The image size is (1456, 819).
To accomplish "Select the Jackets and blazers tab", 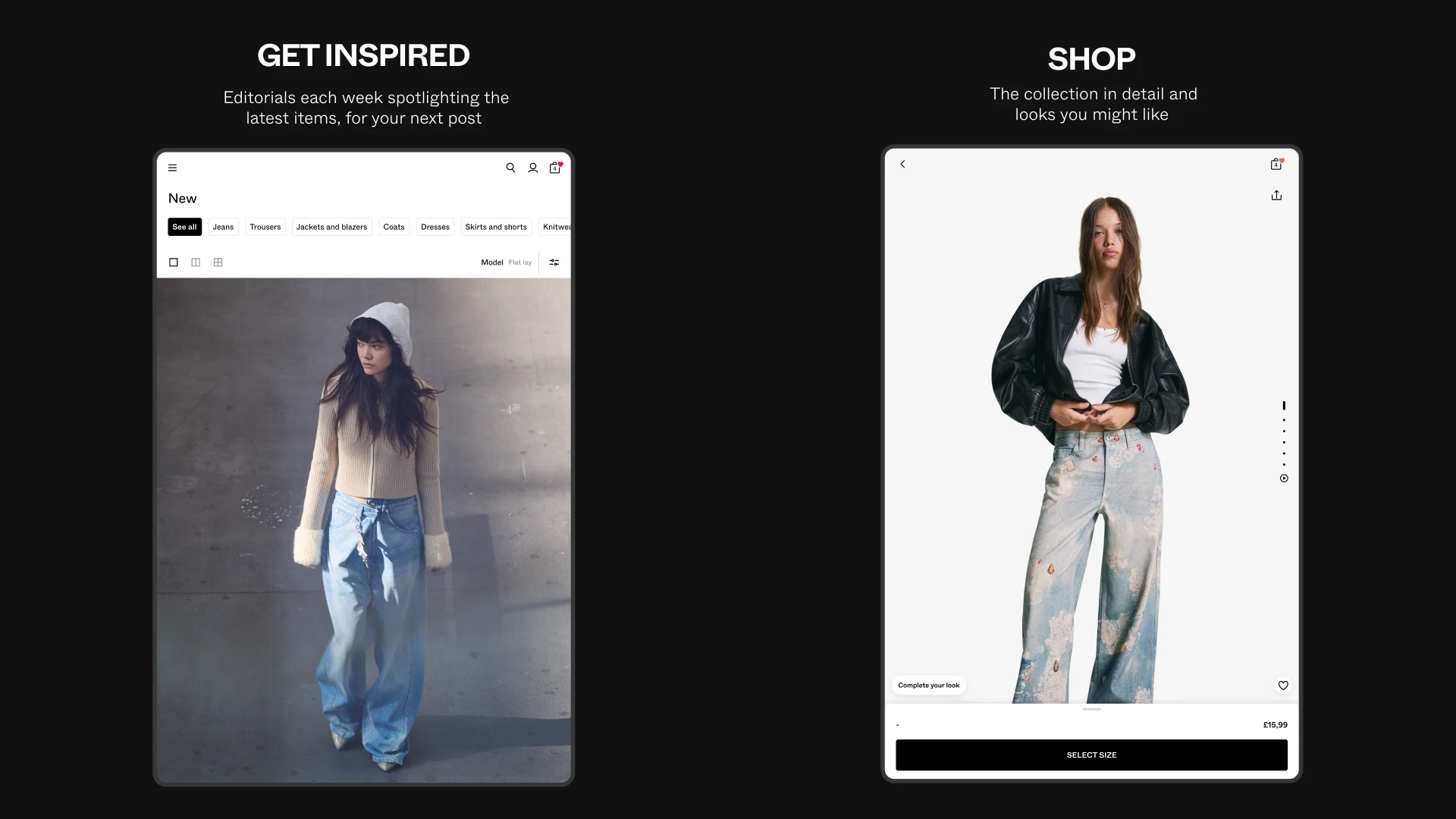I will coord(331,227).
